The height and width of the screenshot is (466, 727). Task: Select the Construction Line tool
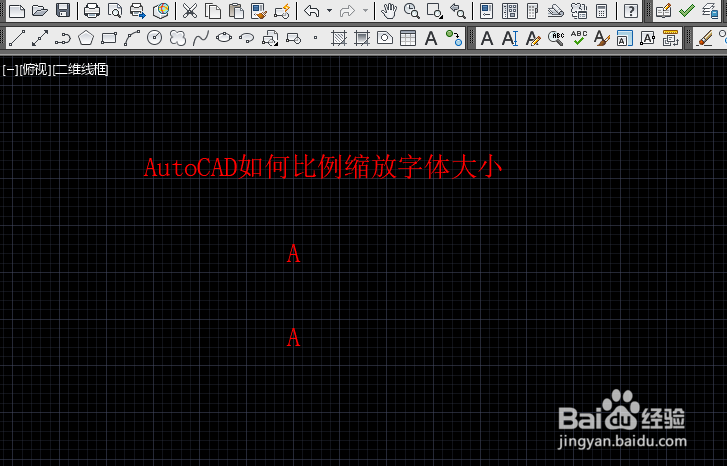(x=40, y=38)
